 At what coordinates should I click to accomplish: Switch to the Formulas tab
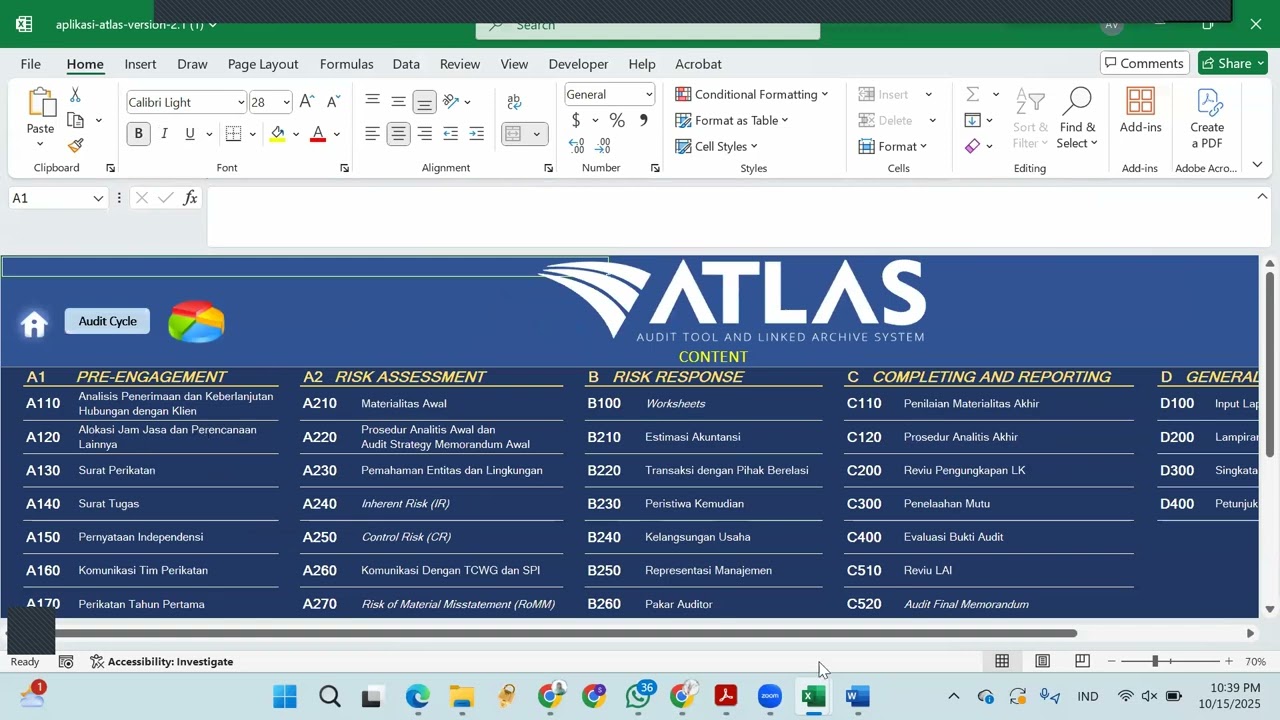click(346, 64)
